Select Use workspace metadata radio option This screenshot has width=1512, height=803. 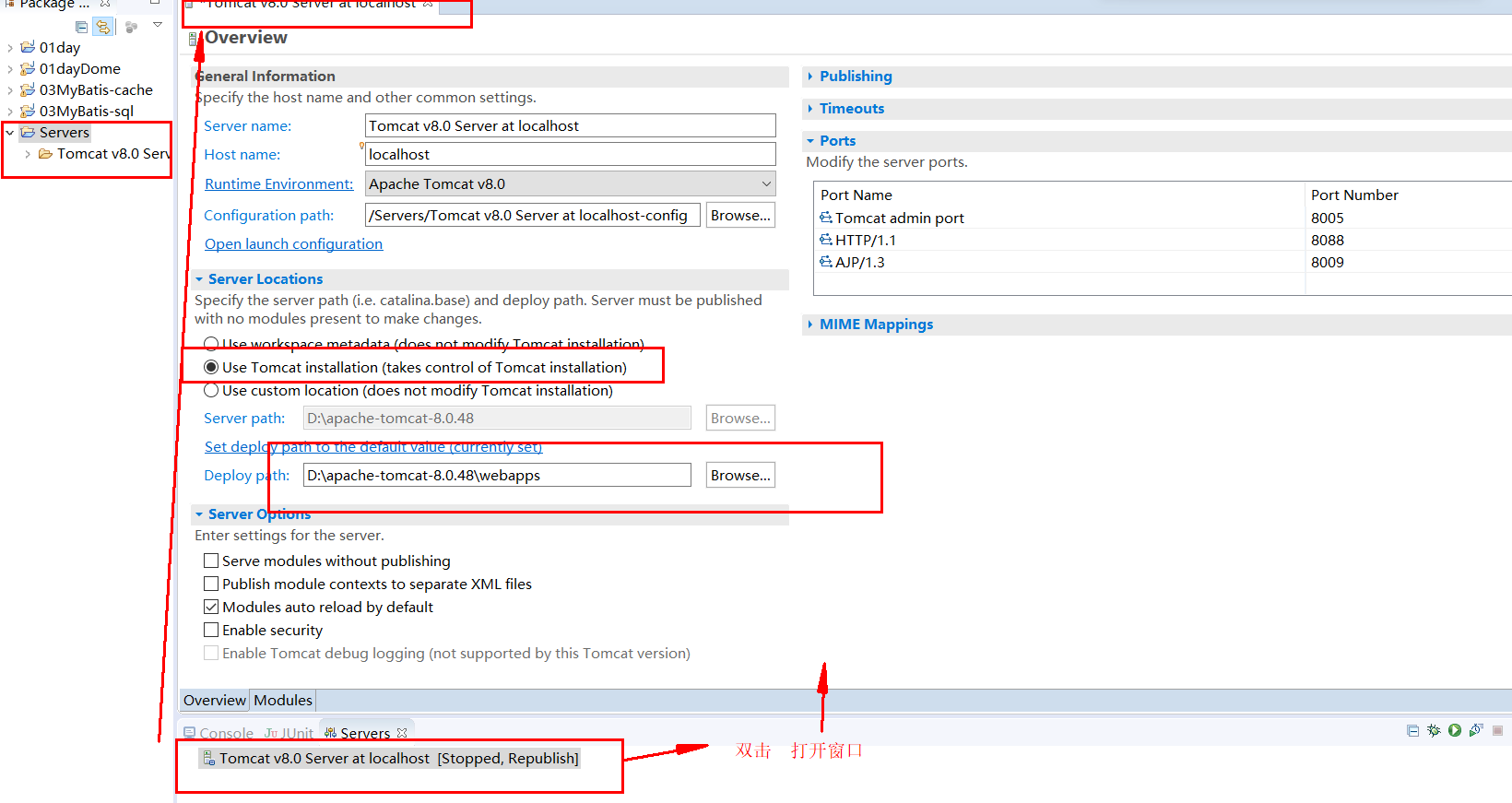tap(211, 343)
